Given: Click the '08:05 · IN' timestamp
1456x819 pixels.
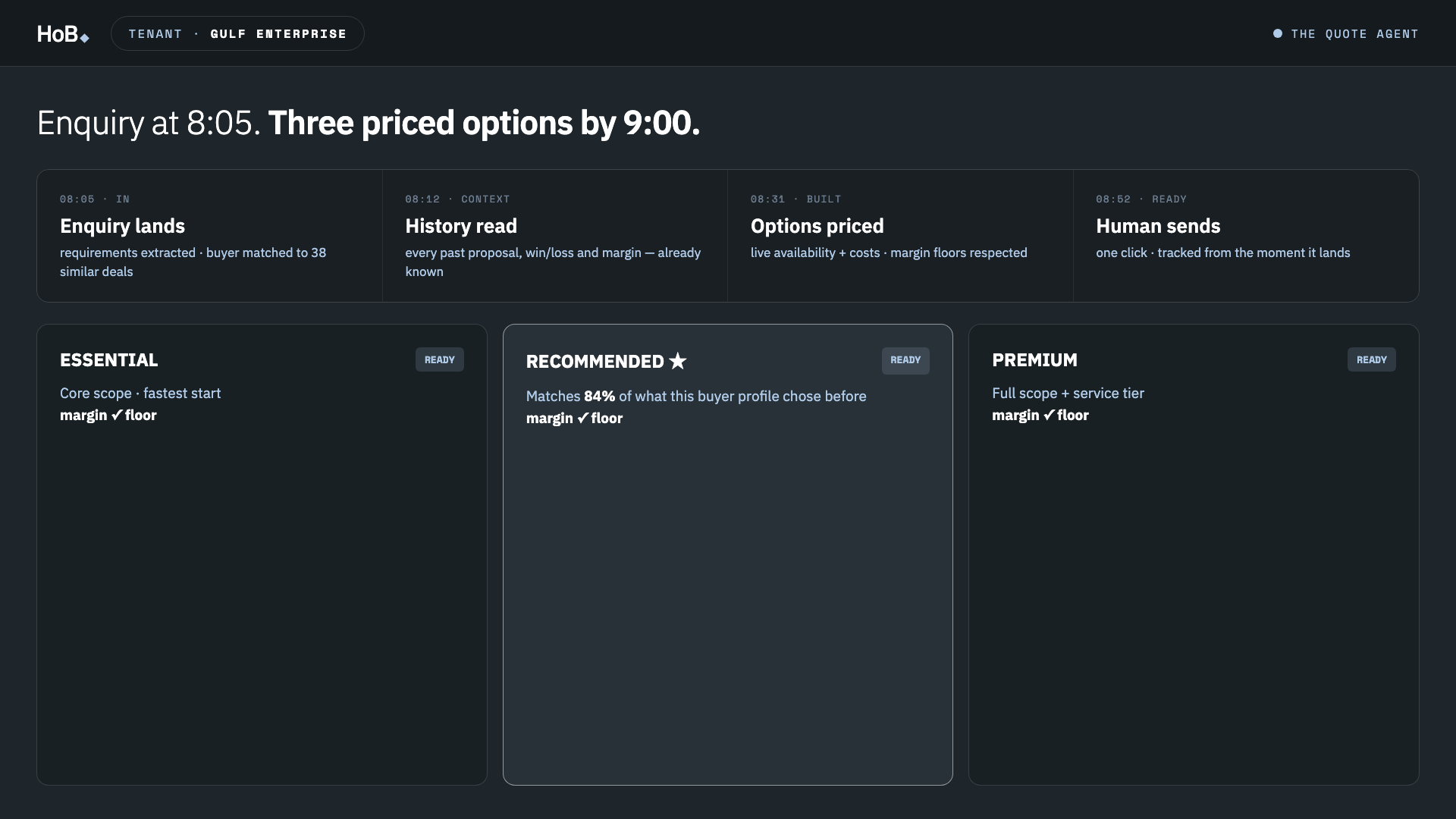Looking at the screenshot, I should pos(95,199).
